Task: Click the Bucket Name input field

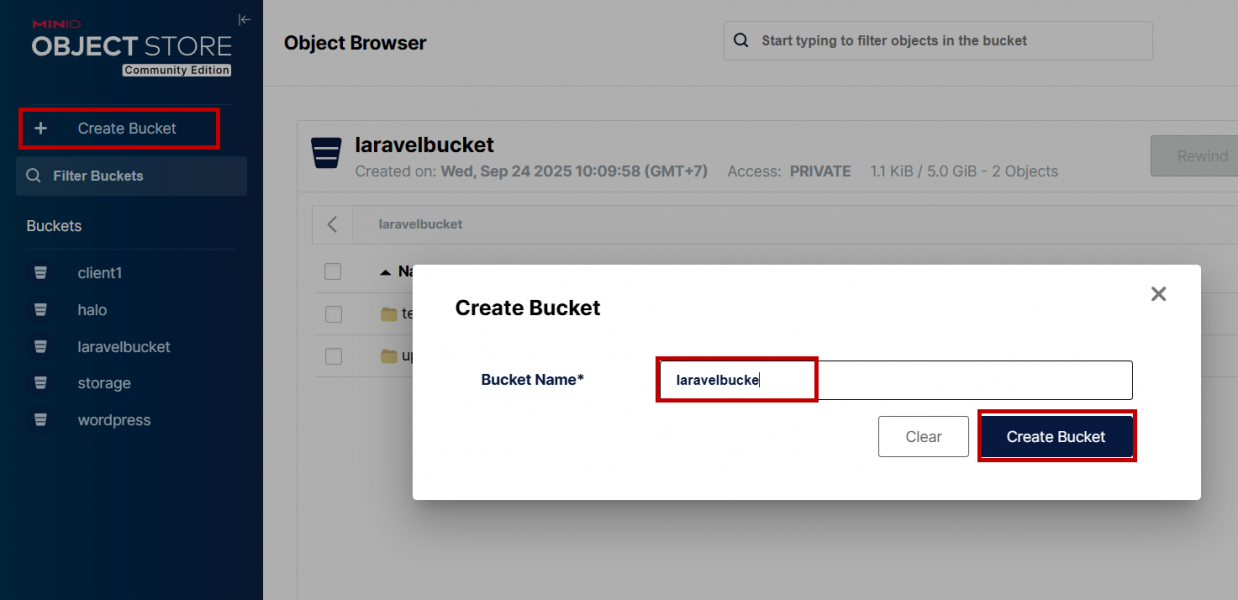Action: coord(894,380)
